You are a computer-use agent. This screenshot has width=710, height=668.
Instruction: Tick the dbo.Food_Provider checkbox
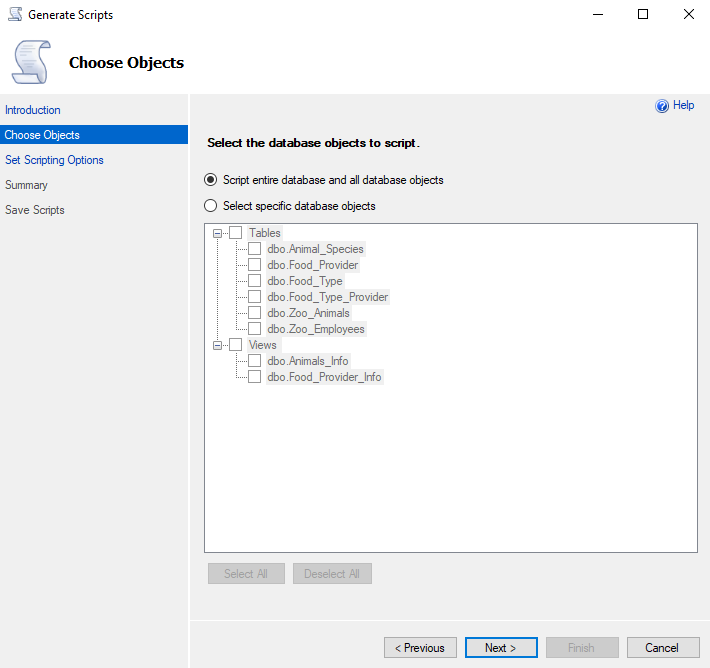(x=254, y=264)
